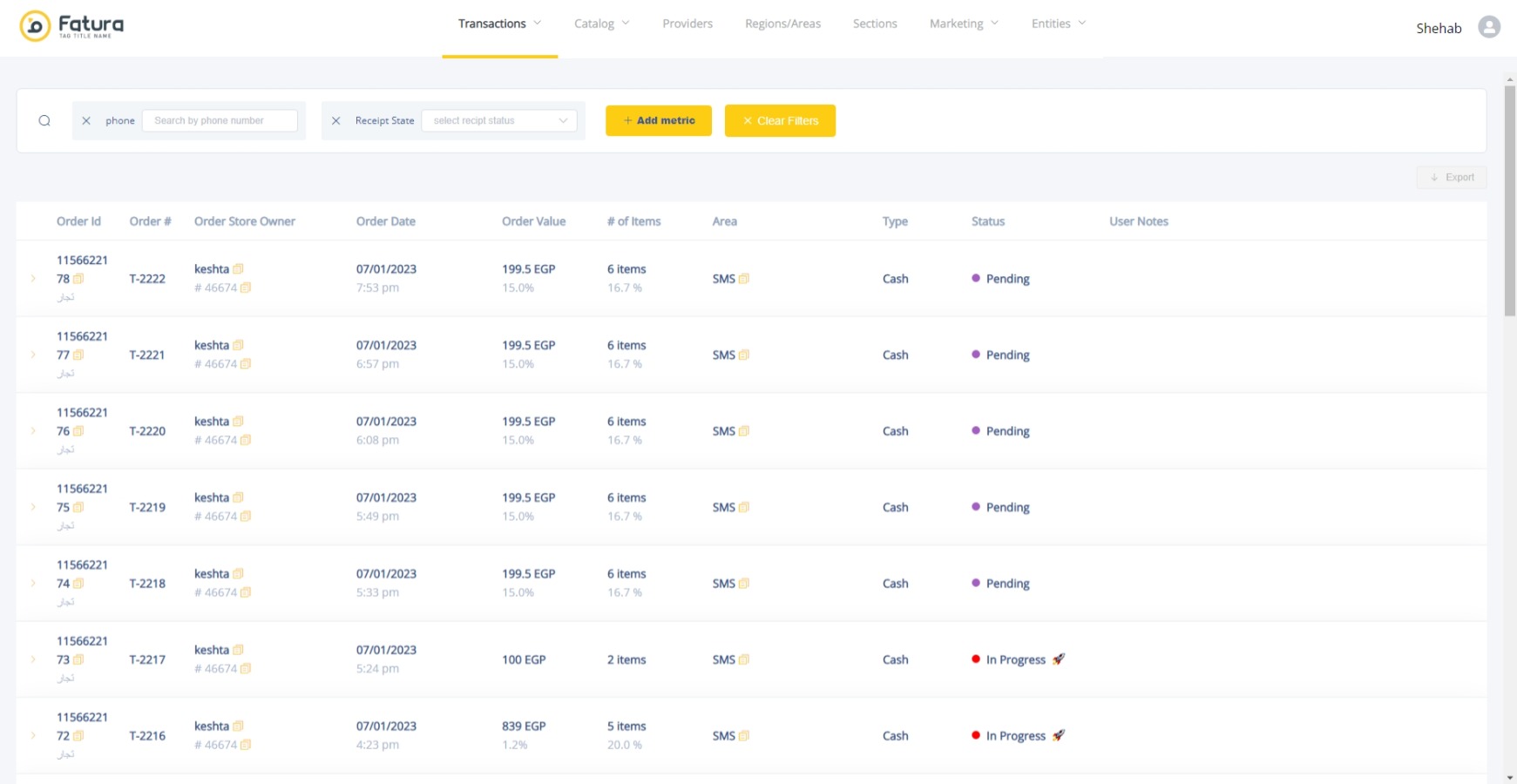Click the Order Date column header
1517x784 pixels.
click(x=386, y=221)
